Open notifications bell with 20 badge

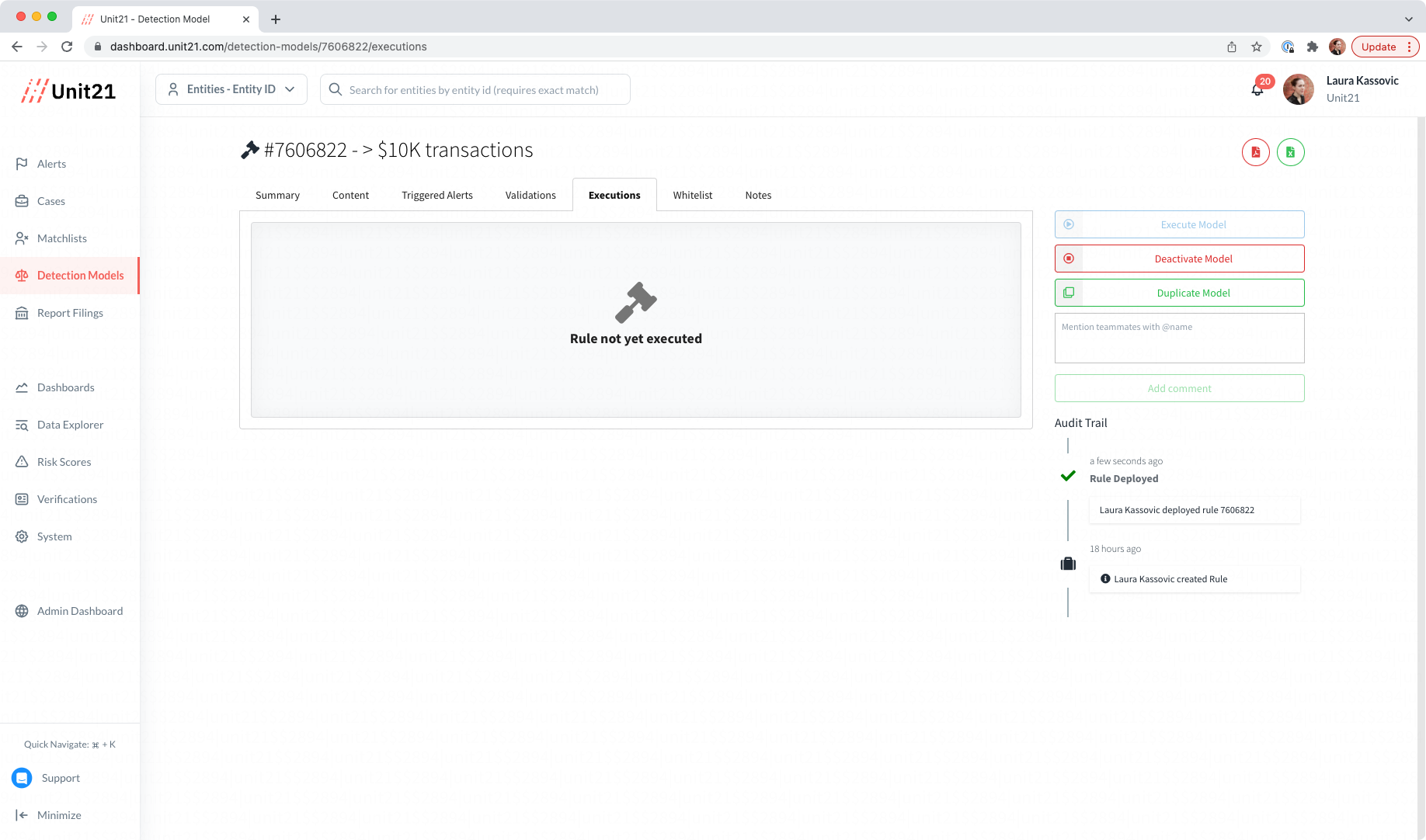click(x=1257, y=89)
